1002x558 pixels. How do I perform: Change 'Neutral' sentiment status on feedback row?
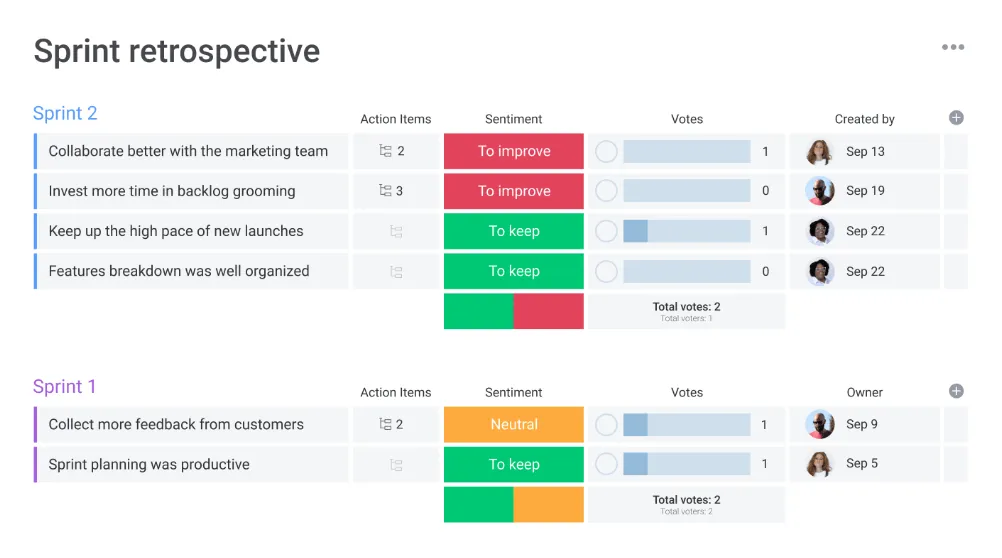[x=514, y=424]
